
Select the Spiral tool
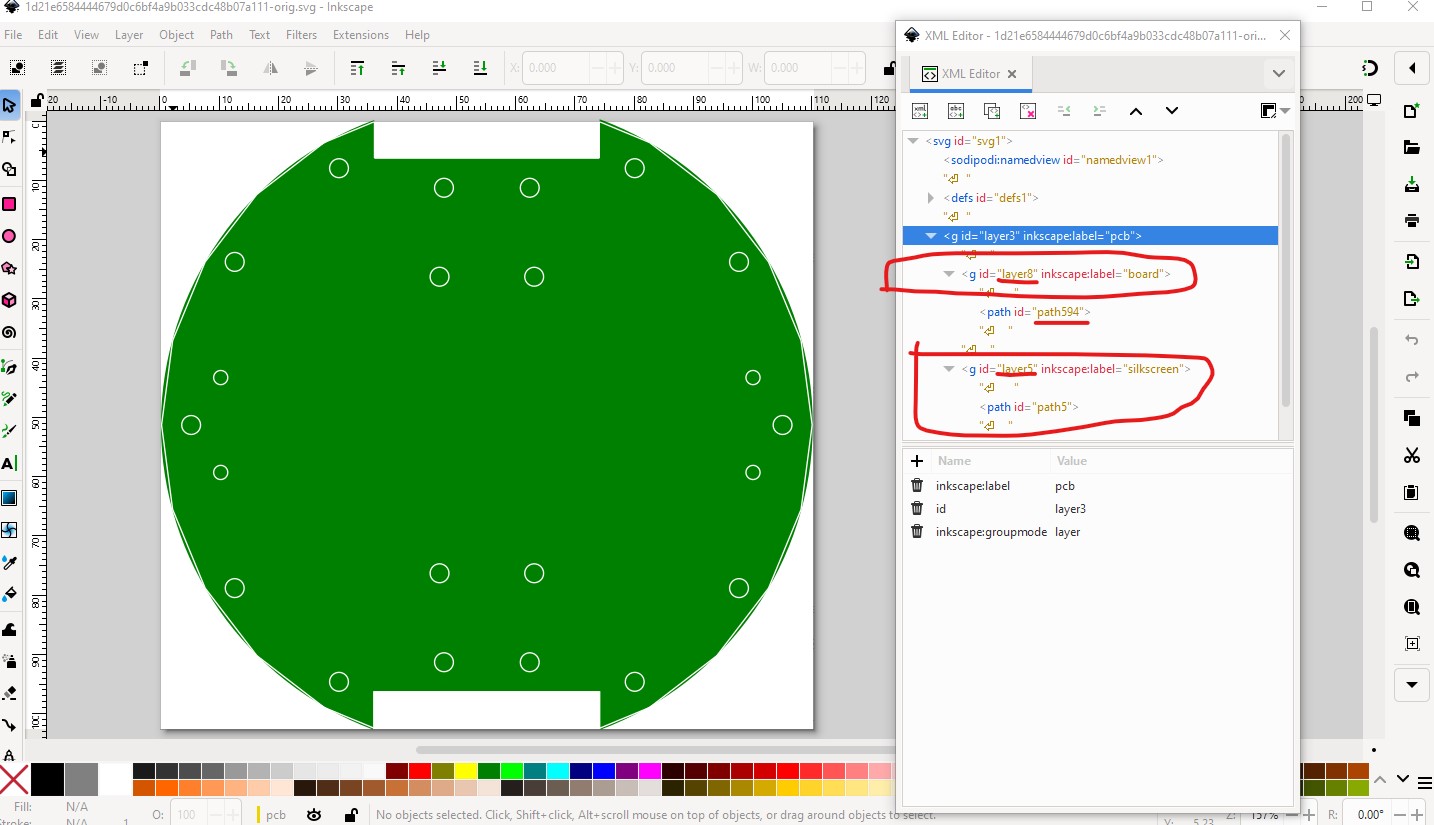[x=9, y=333]
